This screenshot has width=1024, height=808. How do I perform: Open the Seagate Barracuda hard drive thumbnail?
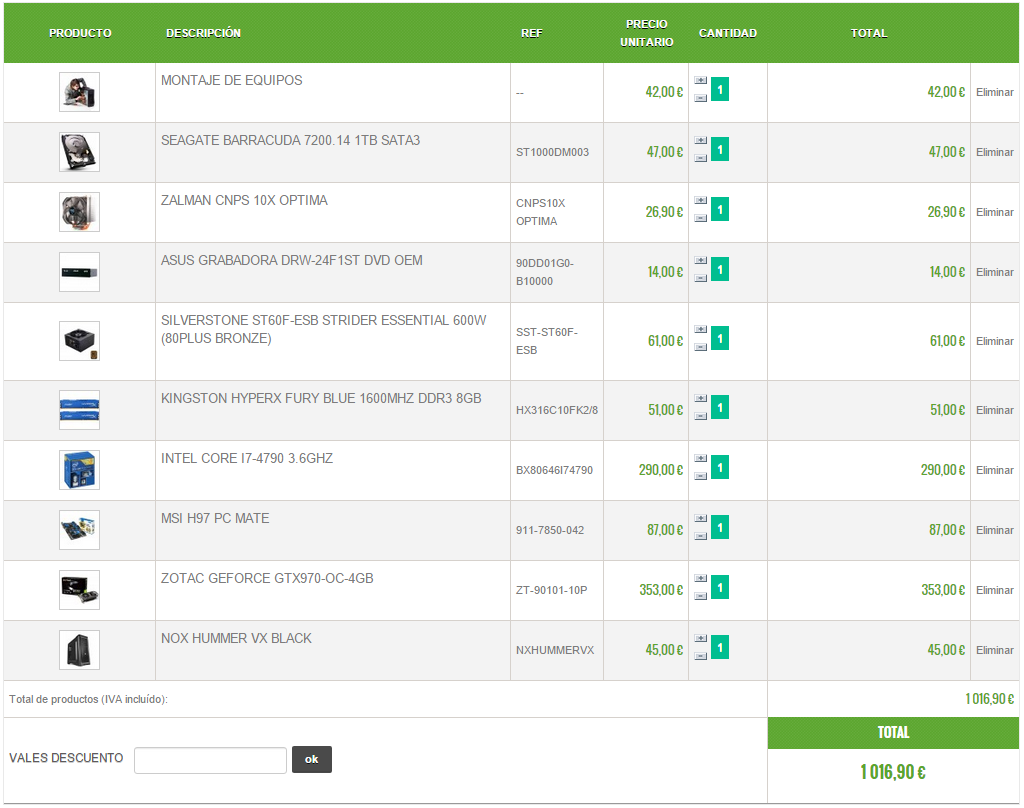pos(80,152)
